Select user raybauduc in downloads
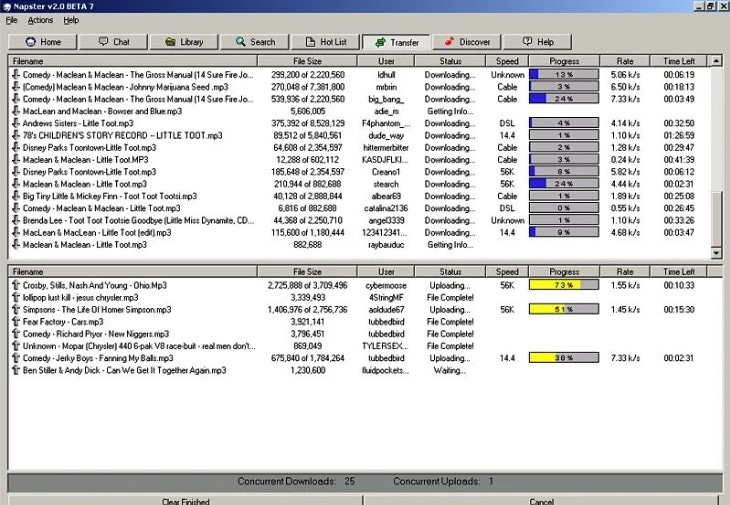Screen dimensions: 730x505 tap(386, 244)
